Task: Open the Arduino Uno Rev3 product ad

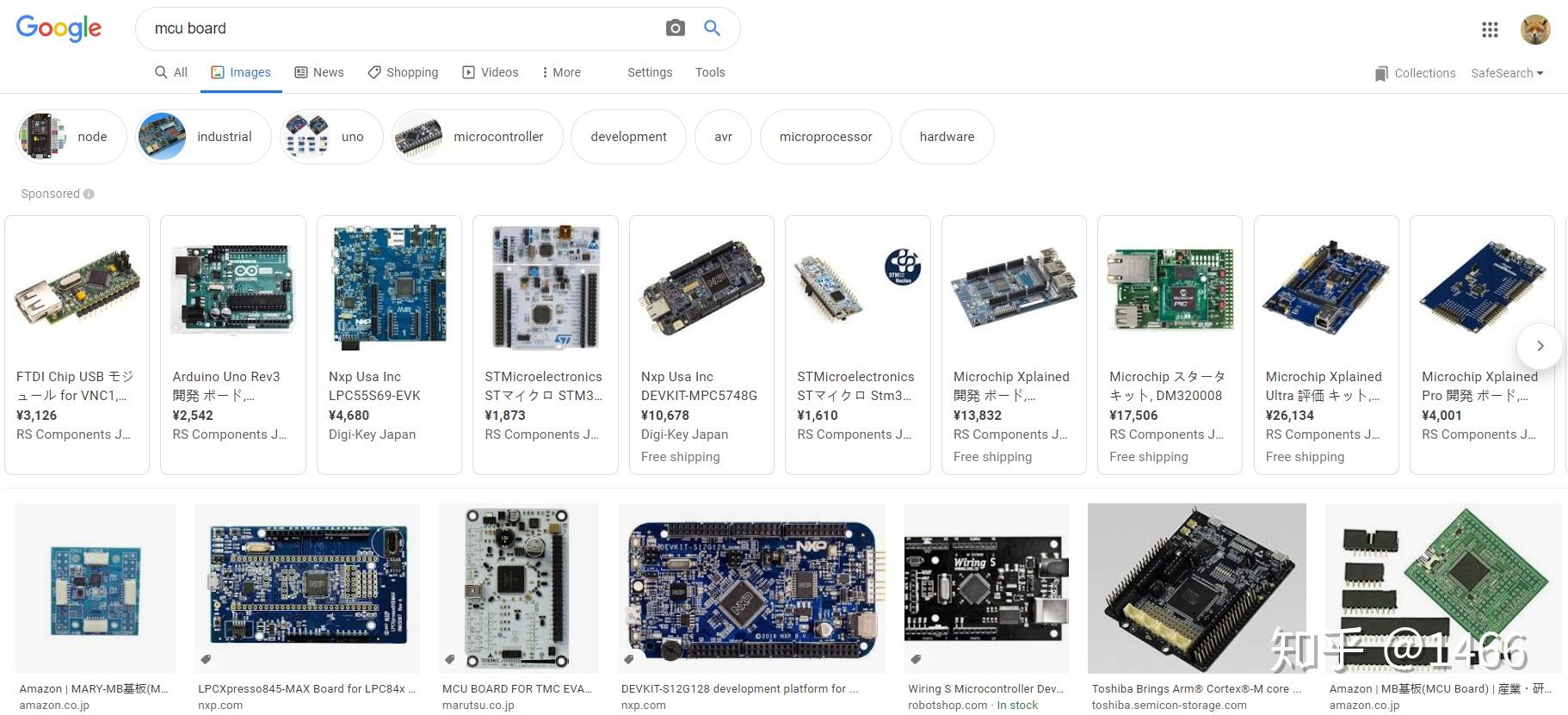Action: click(232, 344)
